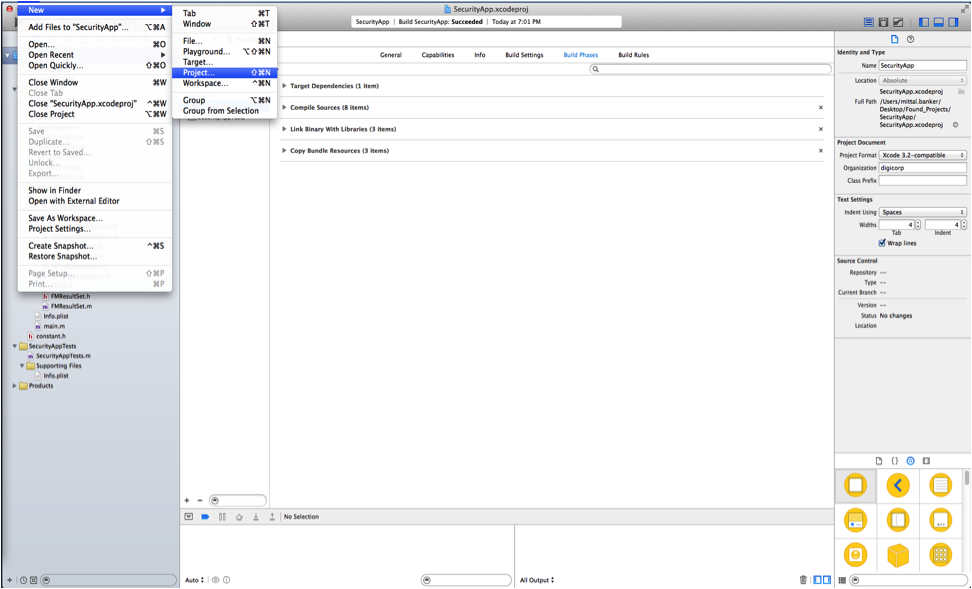Select the Collection View Controller library object
The width and height of the screenshot is (972, 589).
coord(940,554)
